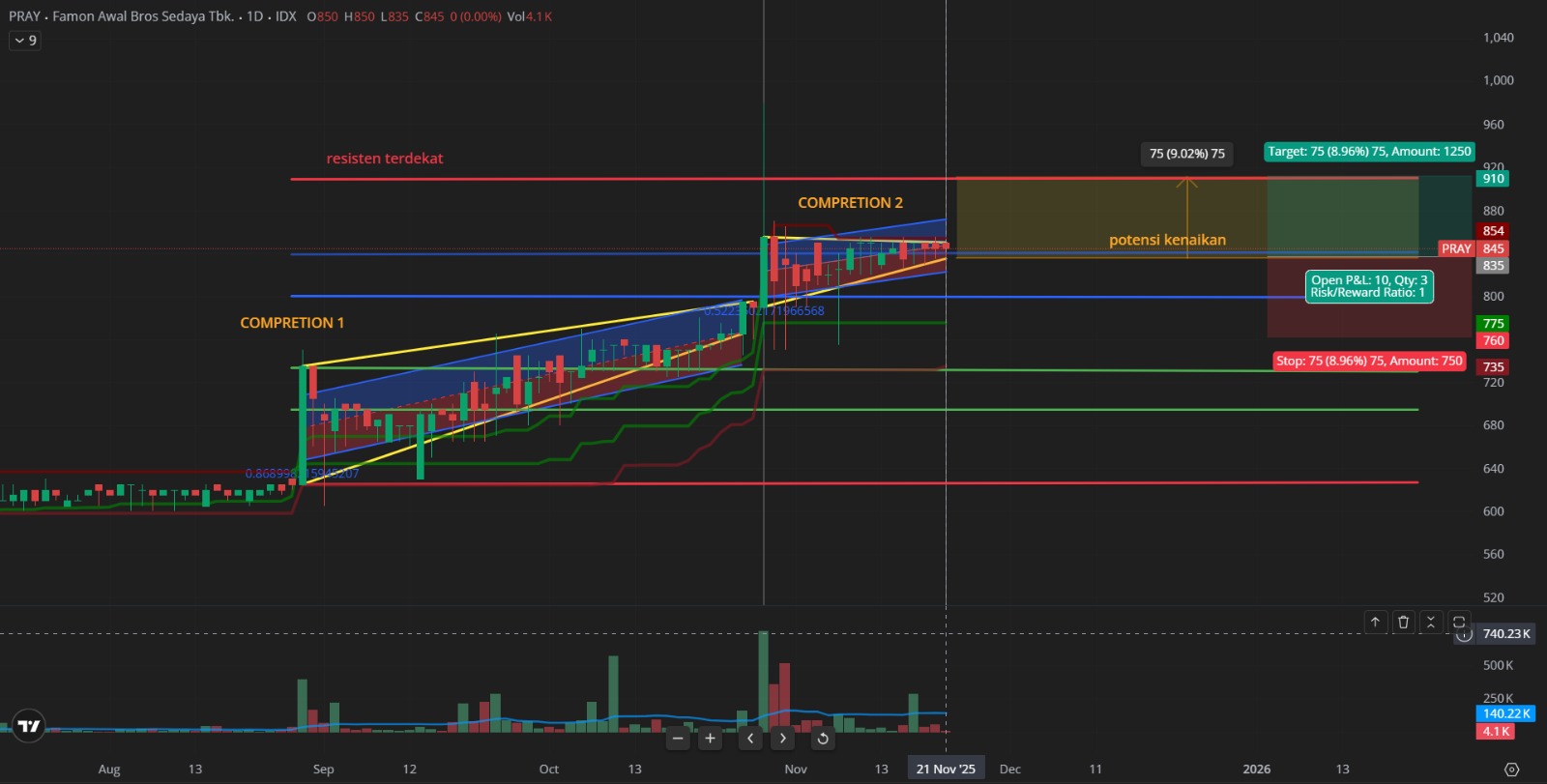Click the C845 close value in legend
The image size is (1547, 784).
[x=429, y=16]
